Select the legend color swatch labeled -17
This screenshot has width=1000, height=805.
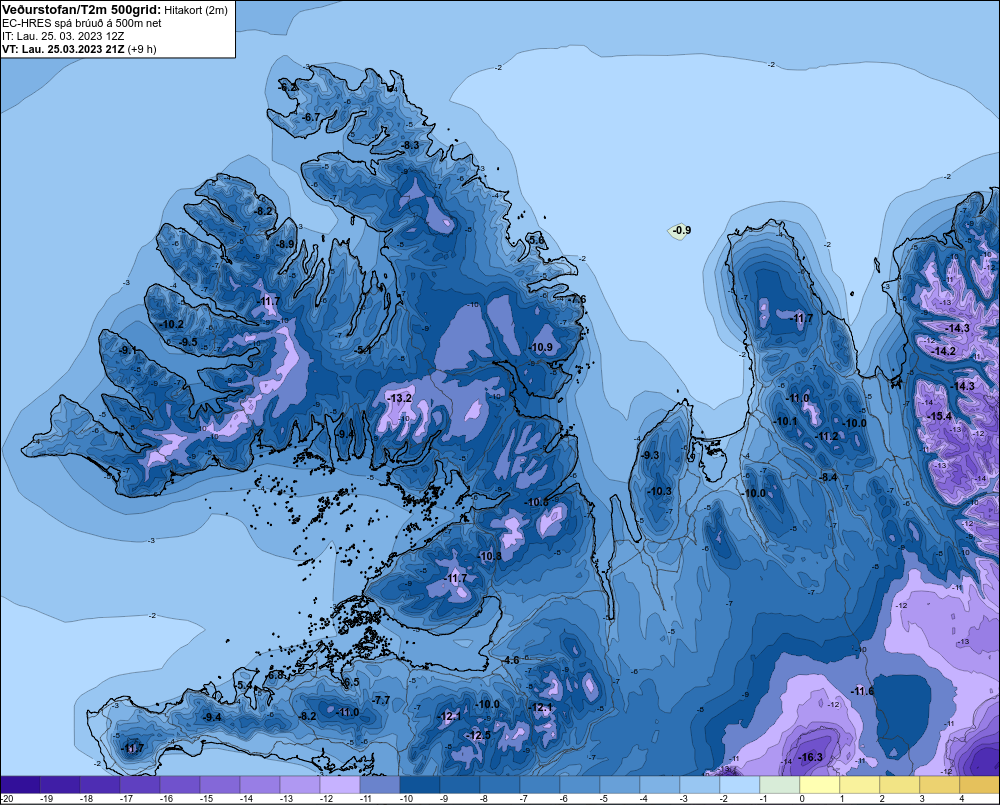[x=140, y=784]
